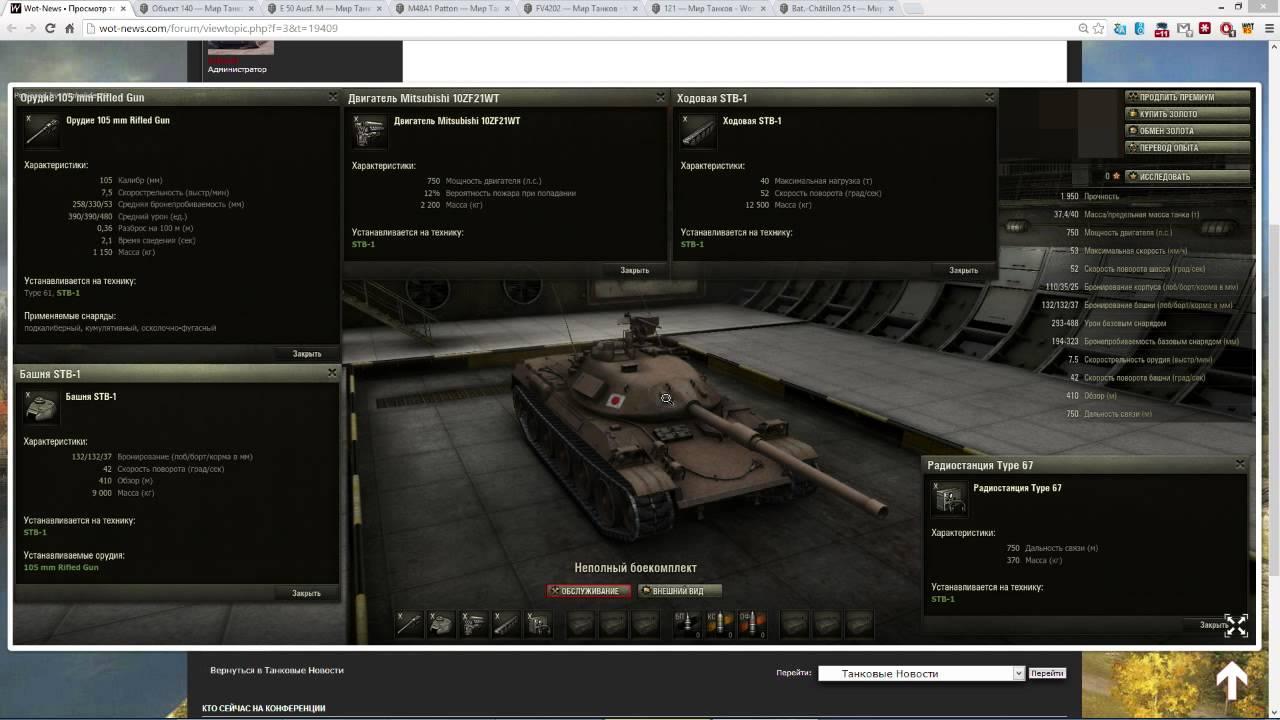Click the browser home icon
The height and width of the screenshot is (720, 1280).
click(70, 29)
